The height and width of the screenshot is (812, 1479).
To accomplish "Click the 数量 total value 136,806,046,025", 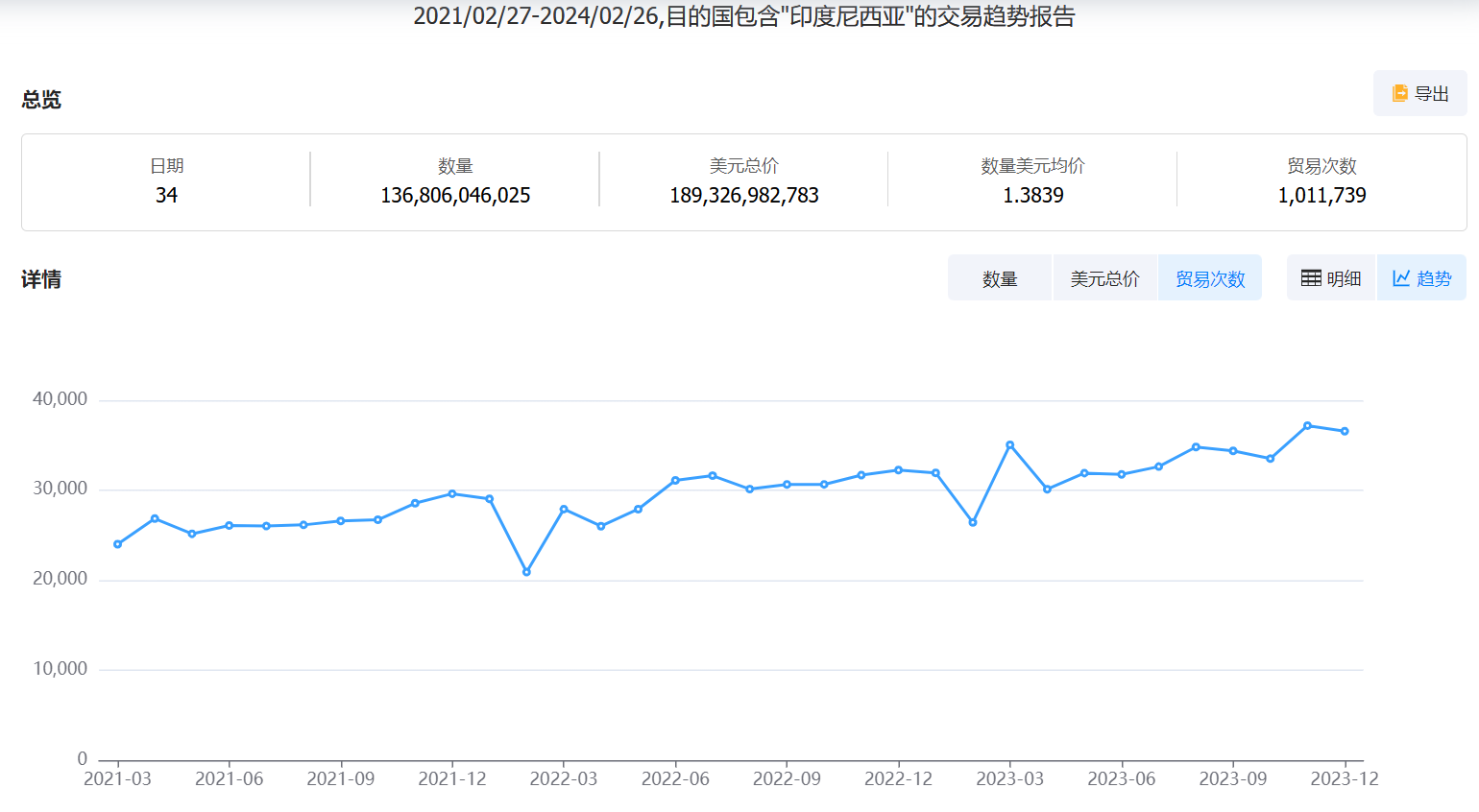I will point(455,196).
